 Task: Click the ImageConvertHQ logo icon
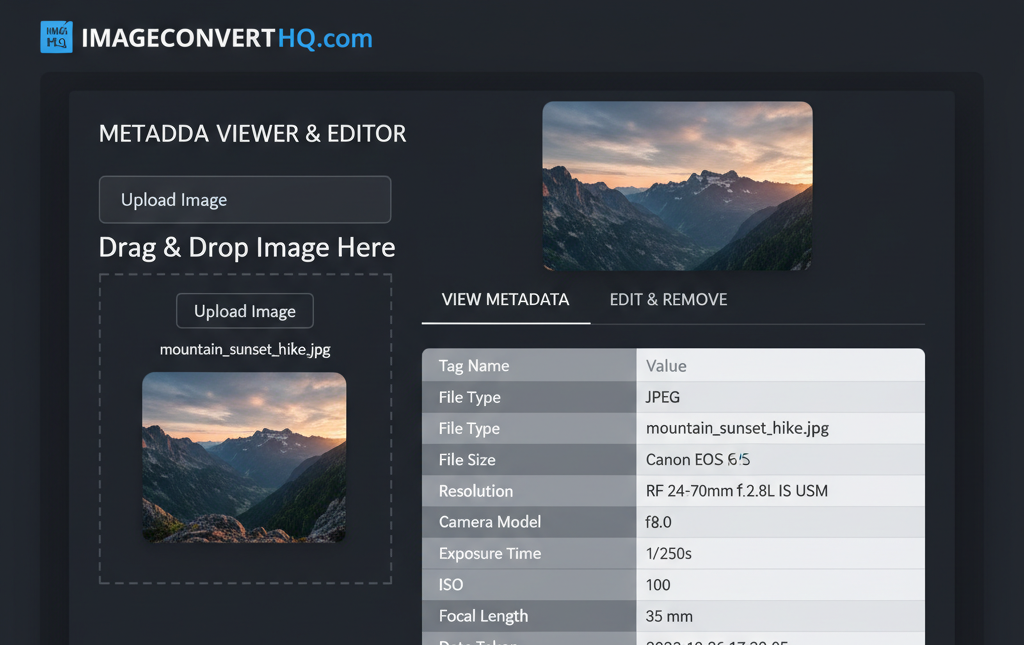pos(57,36)
